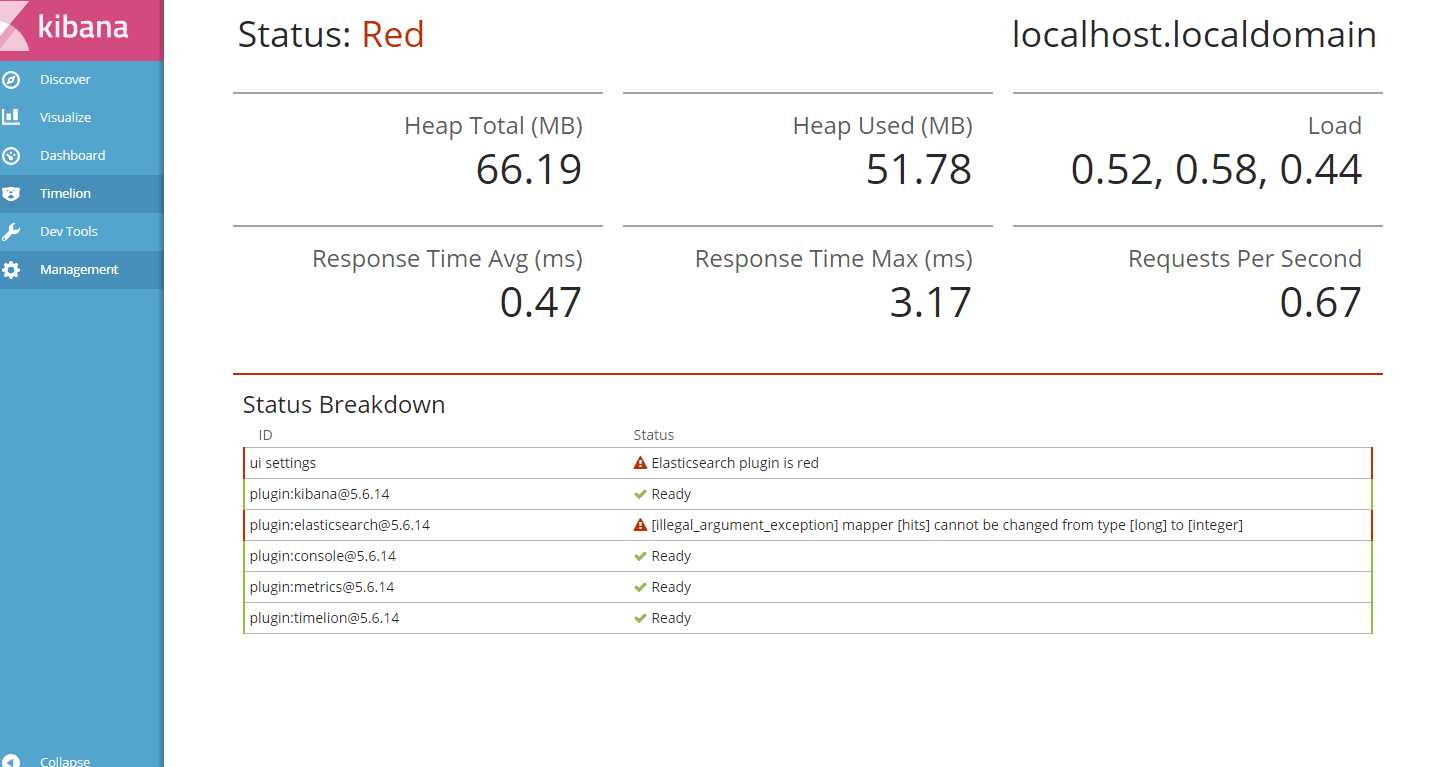Image resolution: width=1436 pixels, height=767 pixels.
Task: Click the Collapse arrow icon
Action: 11,761
